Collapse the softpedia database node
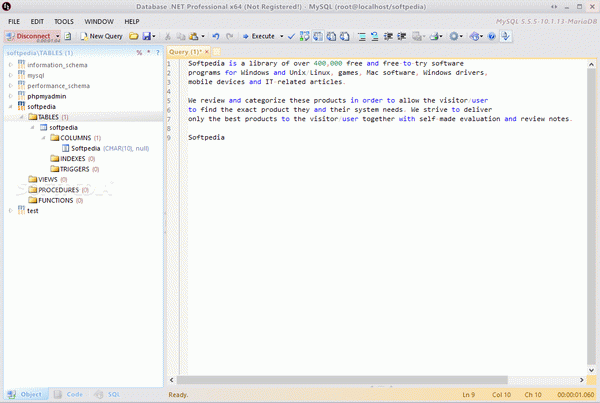Screen dimensions: 600x403 (x=11, y=107)
